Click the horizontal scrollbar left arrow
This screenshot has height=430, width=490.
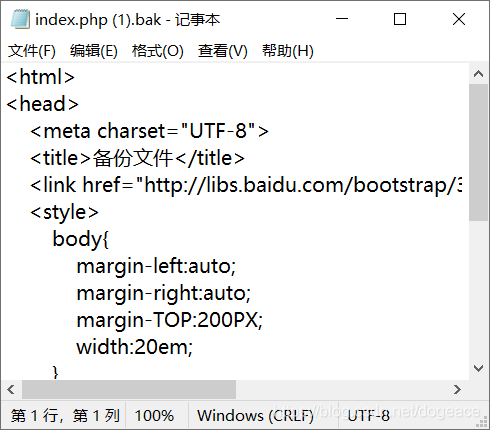11,389
